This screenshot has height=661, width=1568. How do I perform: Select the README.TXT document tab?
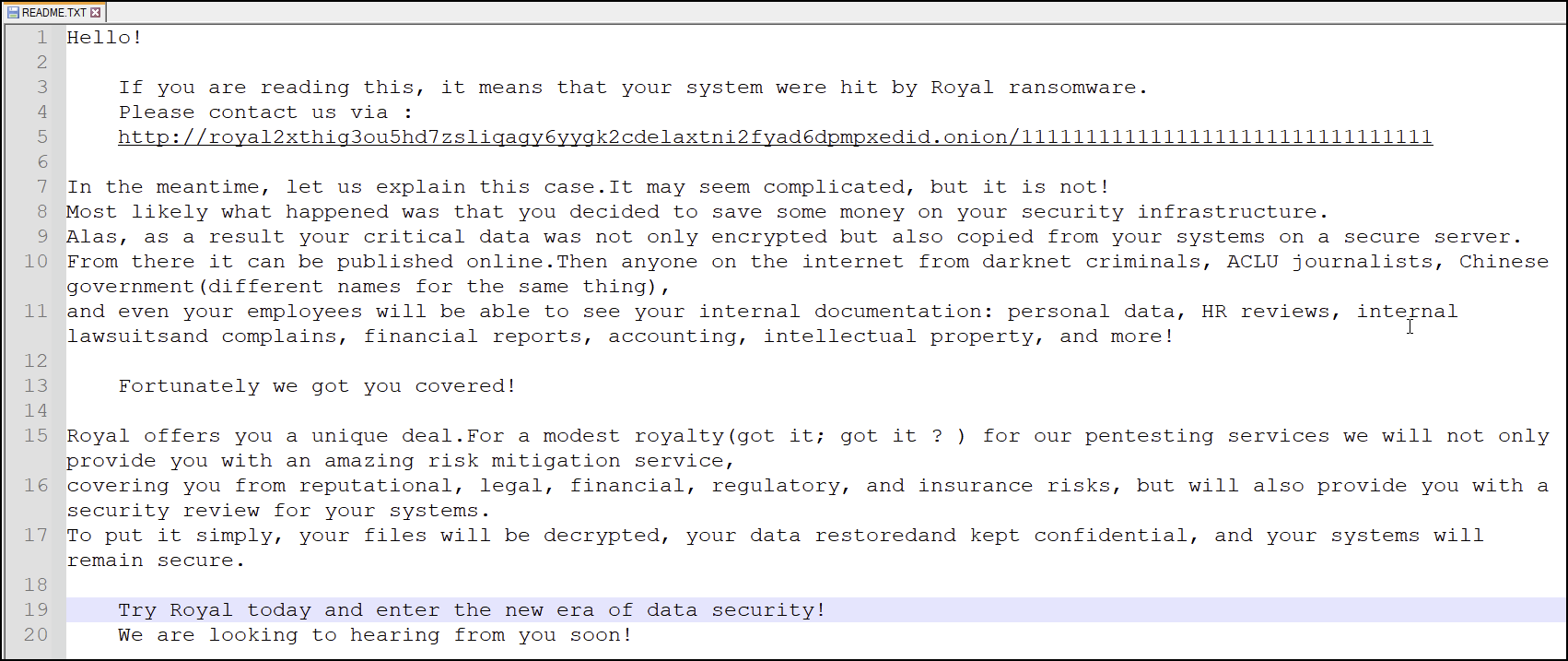[54, 13]
